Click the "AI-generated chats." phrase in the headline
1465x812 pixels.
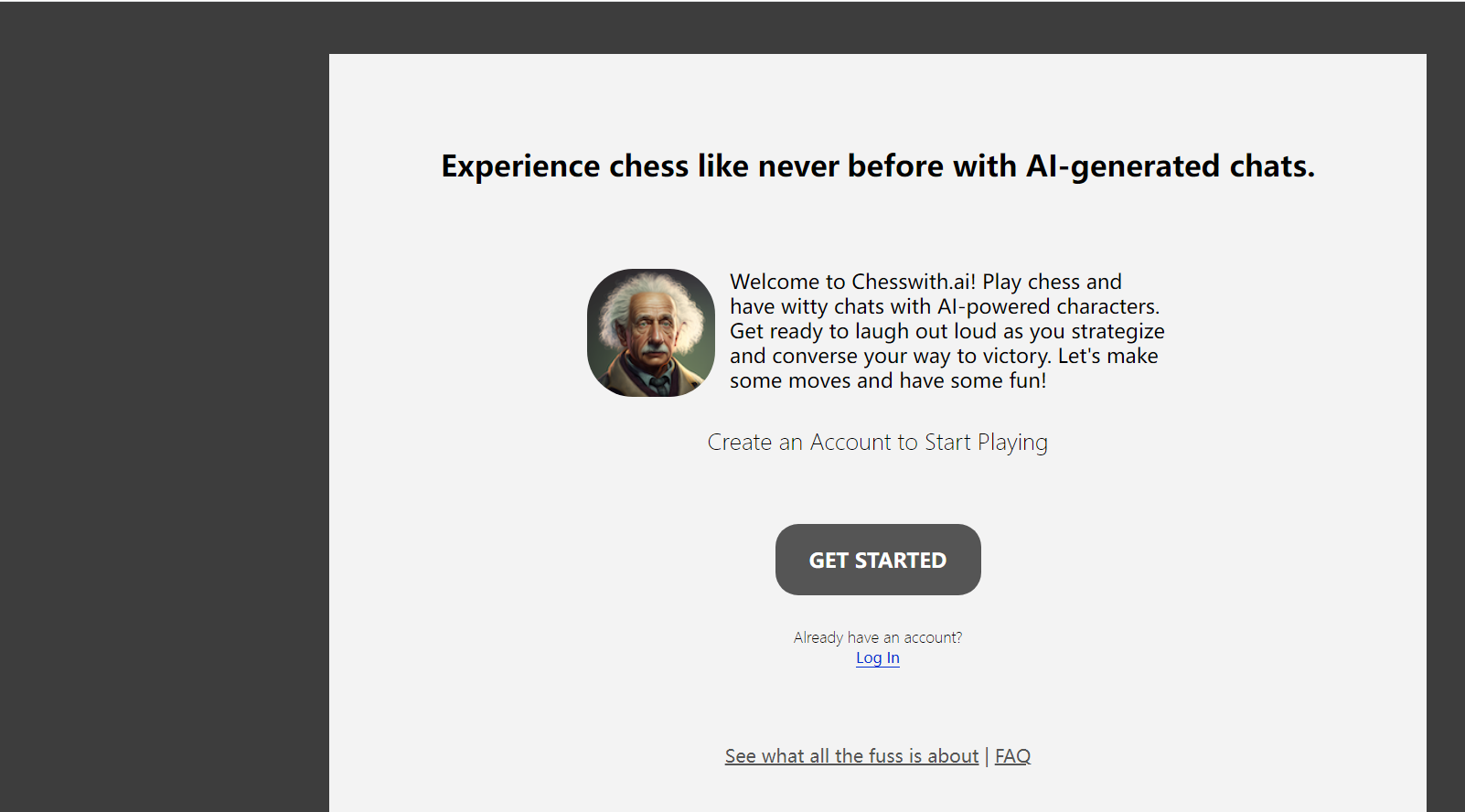click(x=1170, y=166)
